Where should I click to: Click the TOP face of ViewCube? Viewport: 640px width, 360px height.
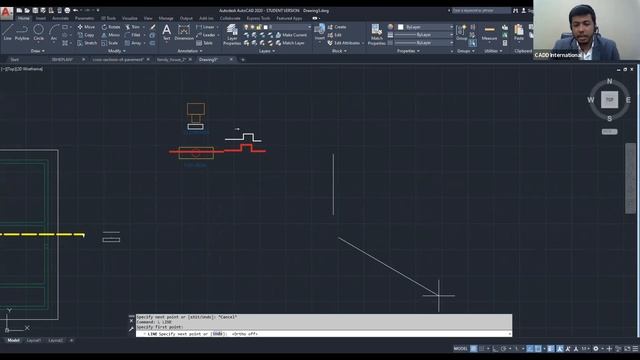609,100
